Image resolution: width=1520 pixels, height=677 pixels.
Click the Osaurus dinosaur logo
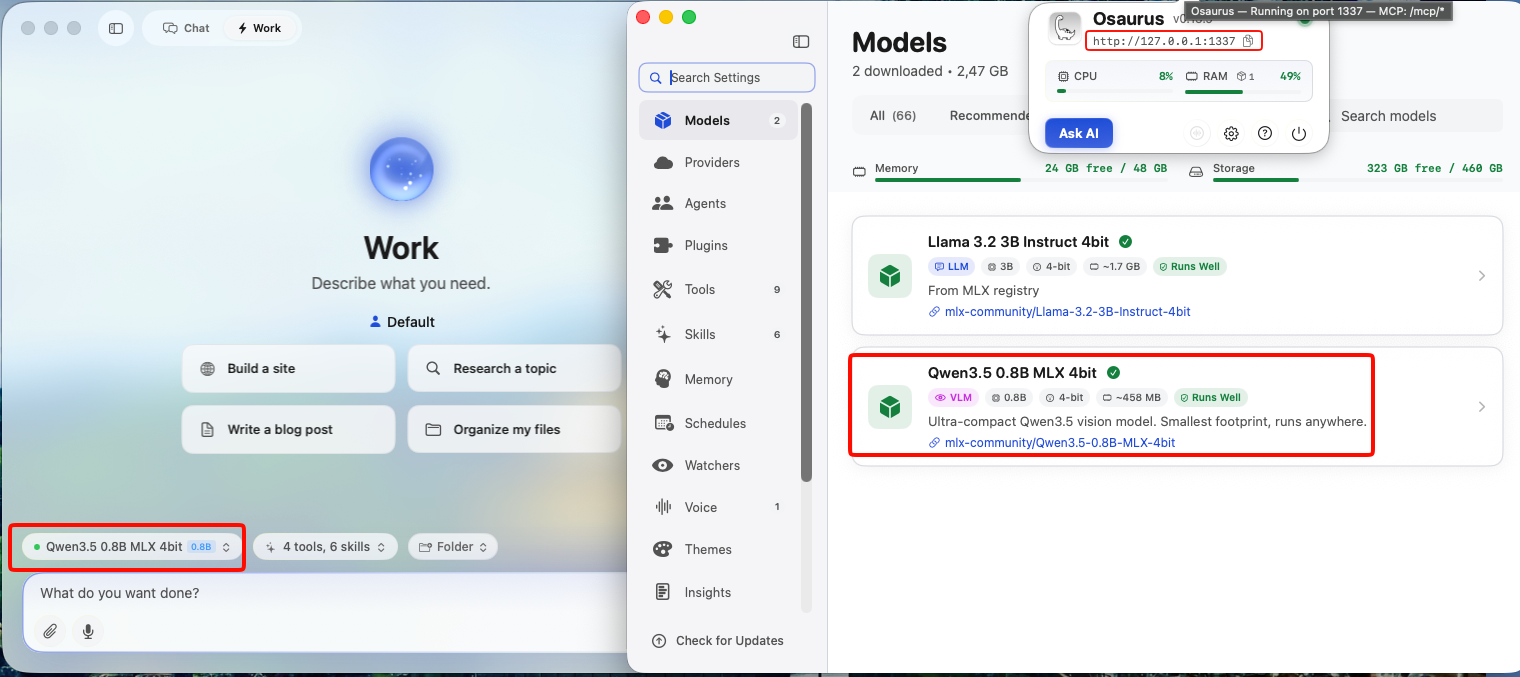pos(1065,28)
